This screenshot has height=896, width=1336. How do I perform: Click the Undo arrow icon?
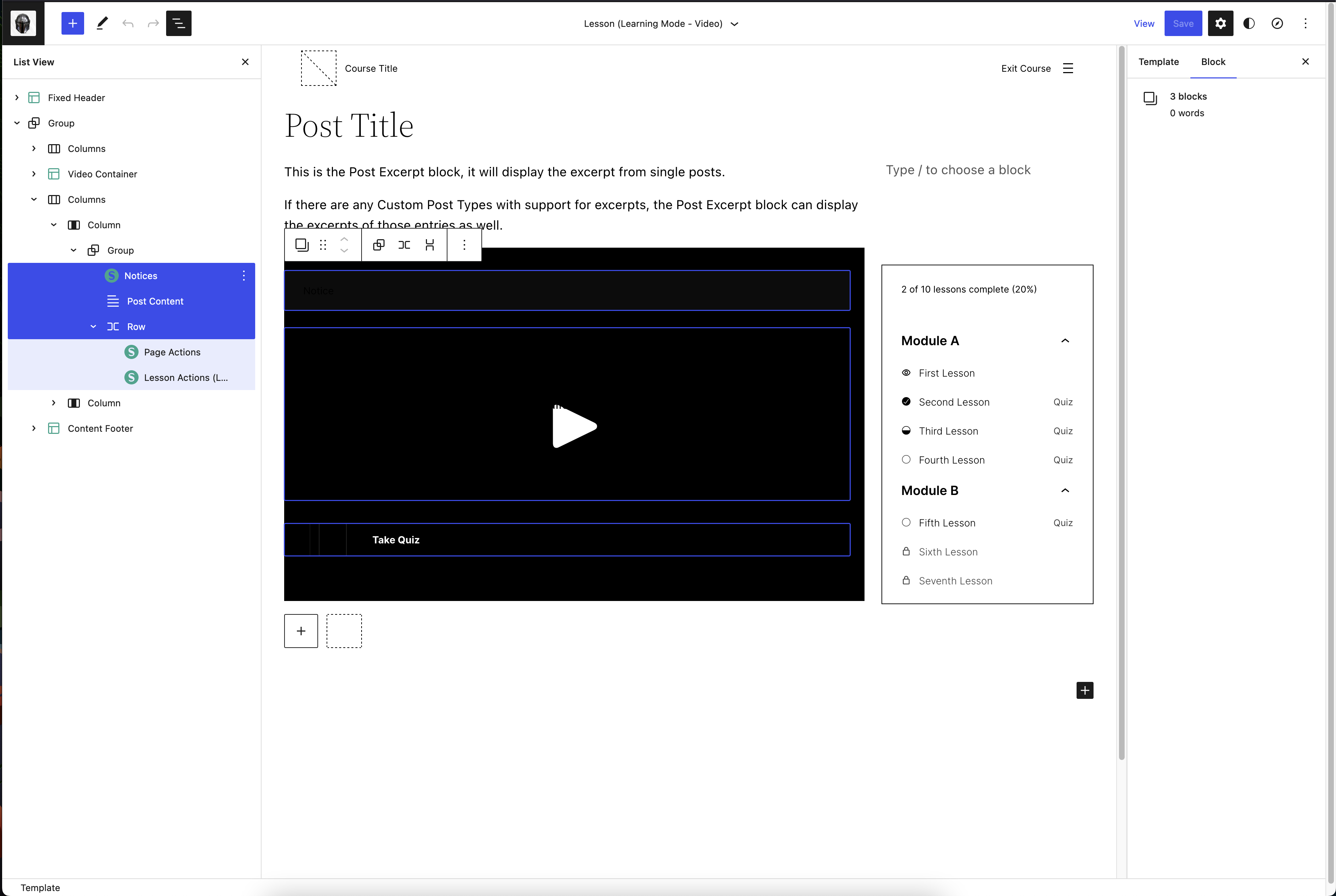tap(128, 23)
